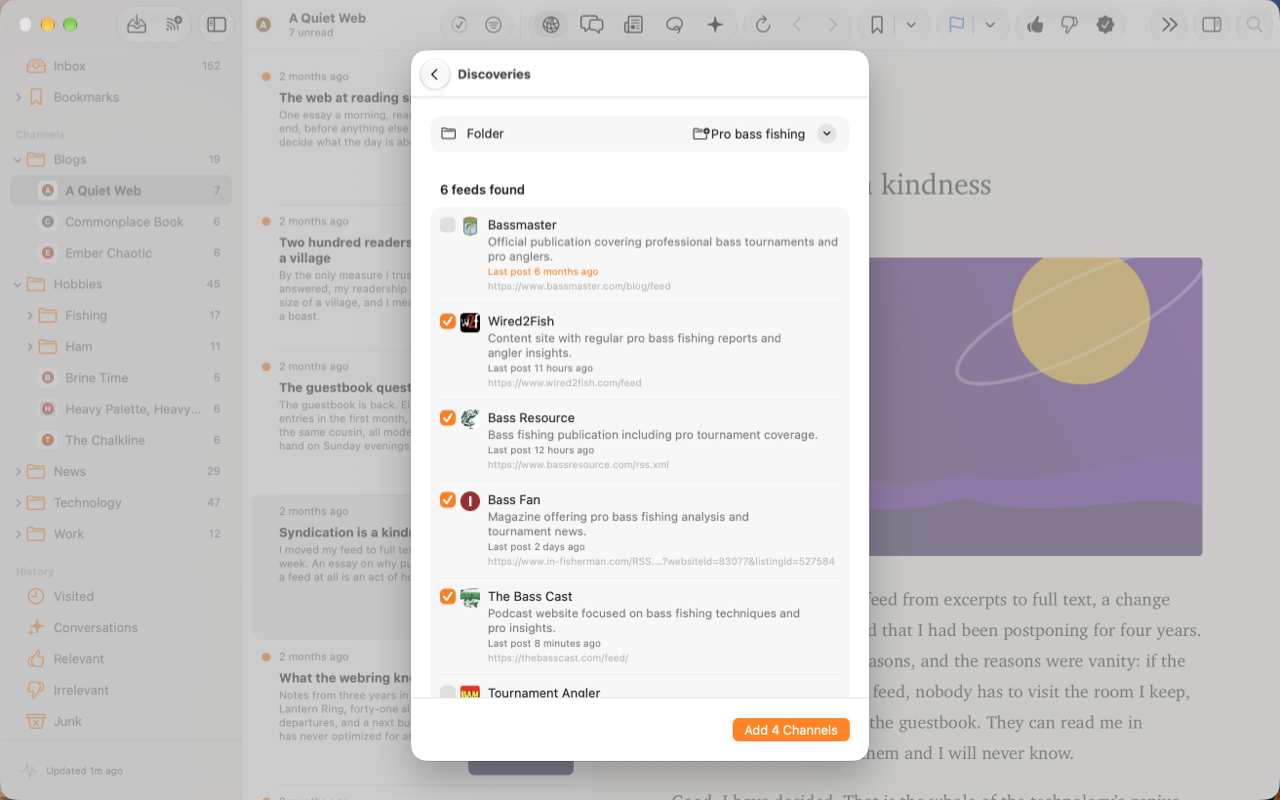Expand the Fishing folder
The height and width of the screenshot is (800, 1280).
click(30, 315)
